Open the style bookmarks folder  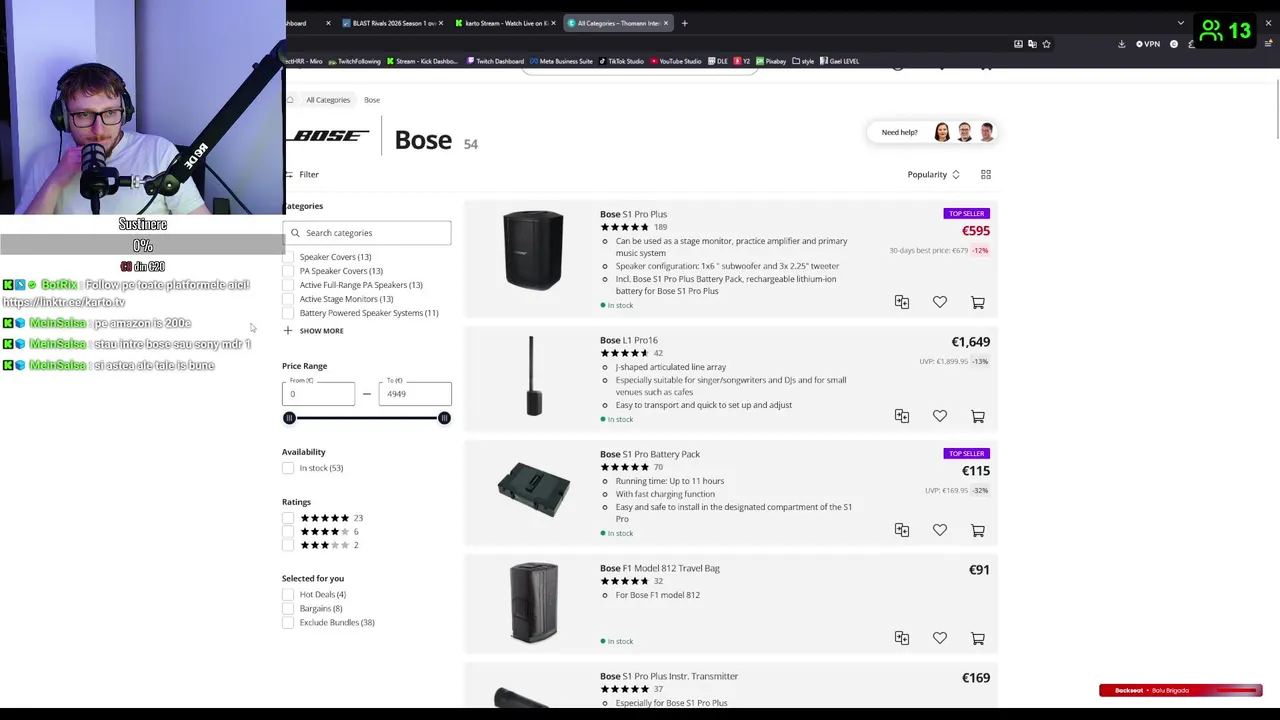(x=804, y=61)
